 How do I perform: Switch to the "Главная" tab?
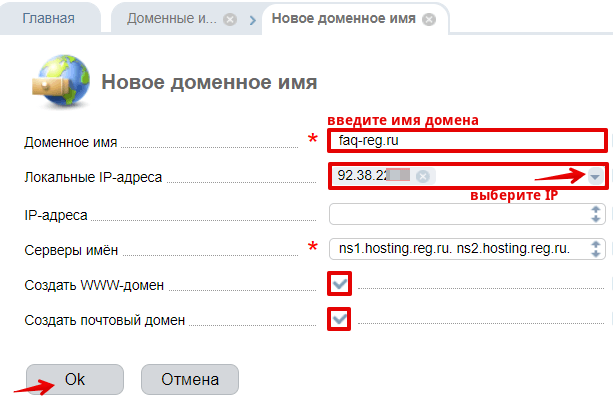[x=48, y=19]
